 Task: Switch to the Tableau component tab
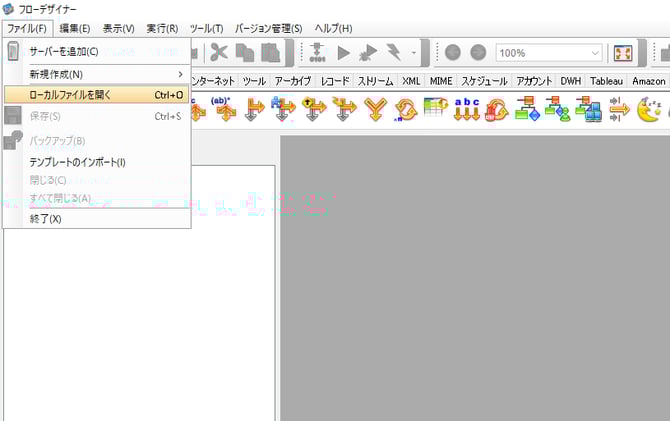pos(606,81)
